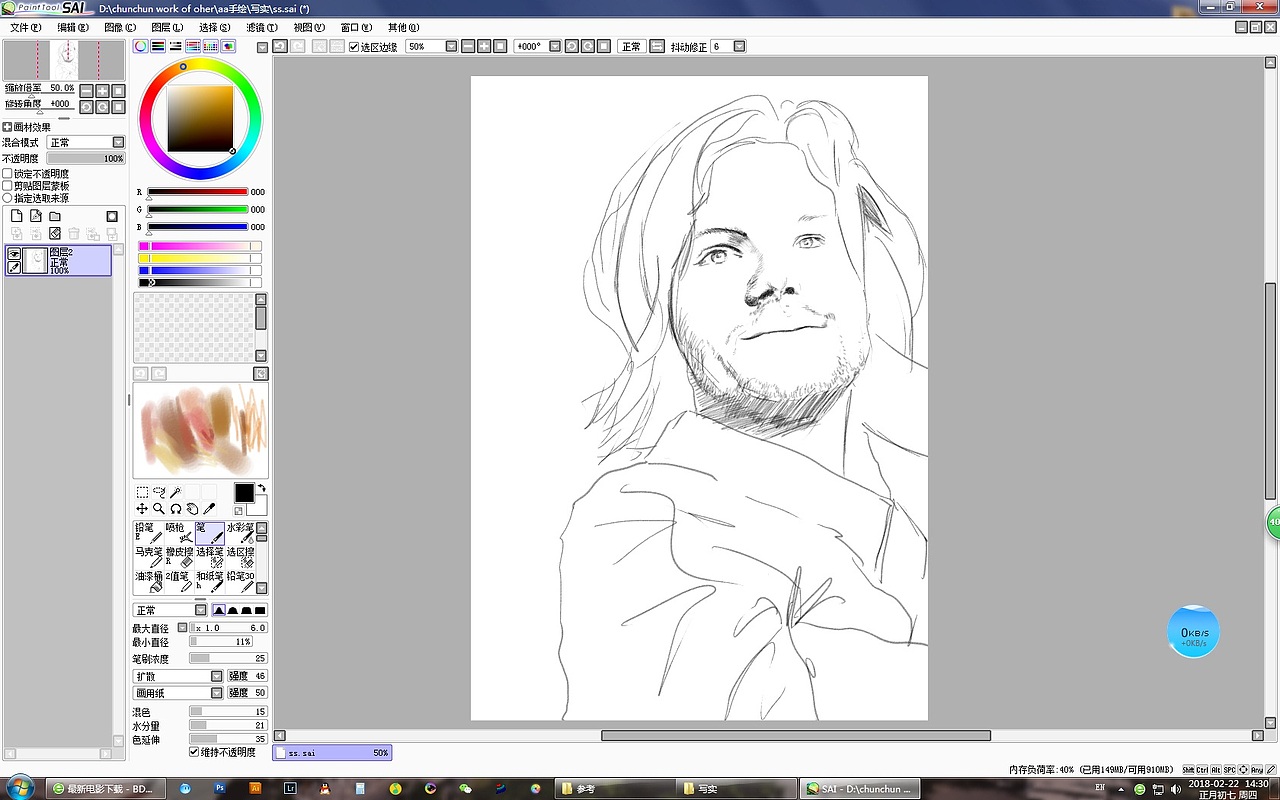This screenshot has width=1280, height=800.
Task: Open the 50% zoom dropdown in the toolbar
Action: (x=452, y=46)
